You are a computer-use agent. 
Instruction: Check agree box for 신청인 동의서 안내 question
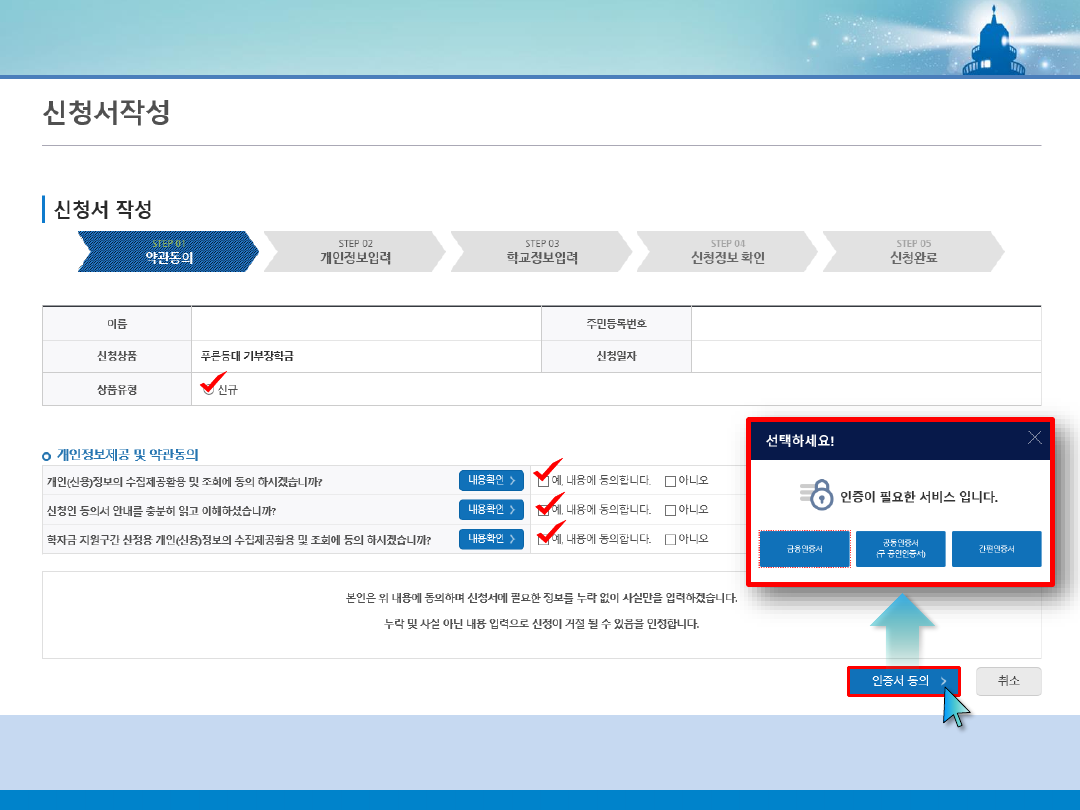(543, 510)
